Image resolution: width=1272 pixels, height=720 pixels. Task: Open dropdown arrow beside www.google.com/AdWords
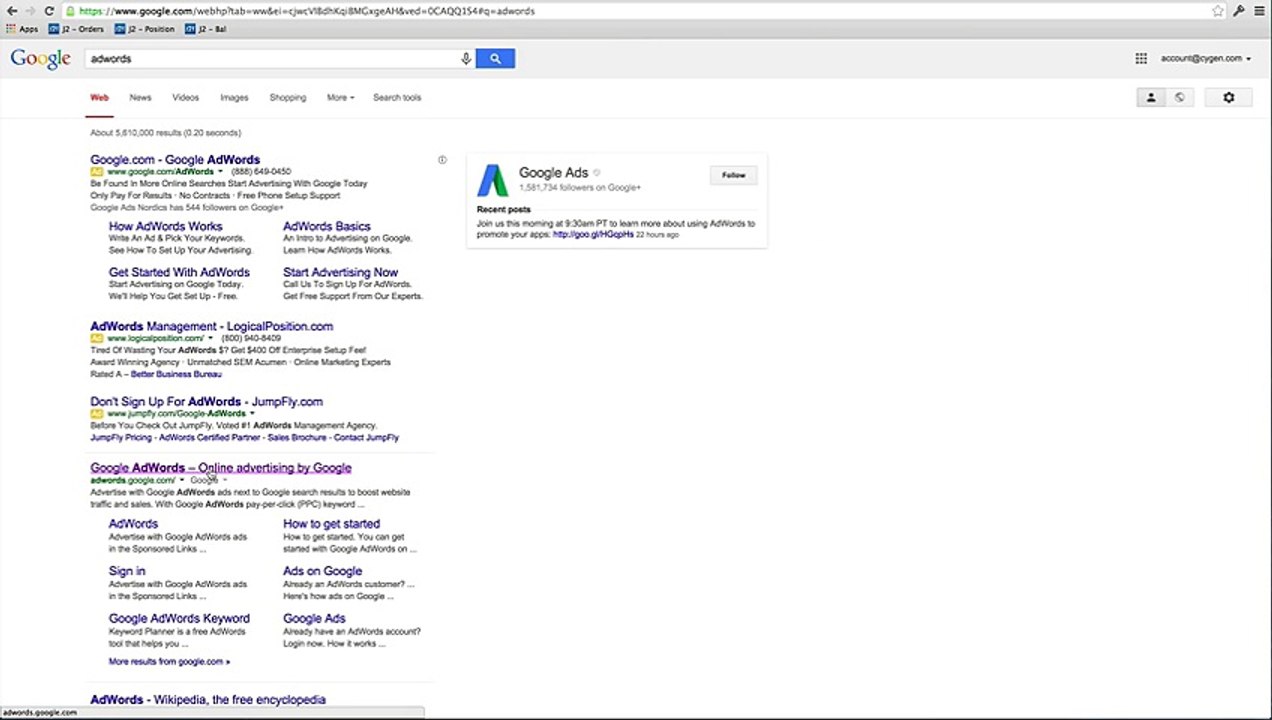tap(221, 172)
